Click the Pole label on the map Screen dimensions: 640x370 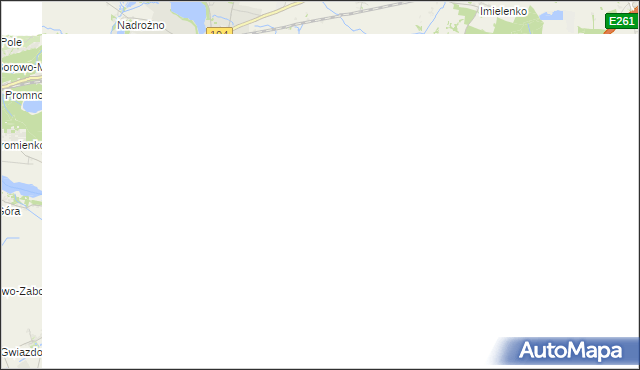pyautogui.click(x=11, y=42)
